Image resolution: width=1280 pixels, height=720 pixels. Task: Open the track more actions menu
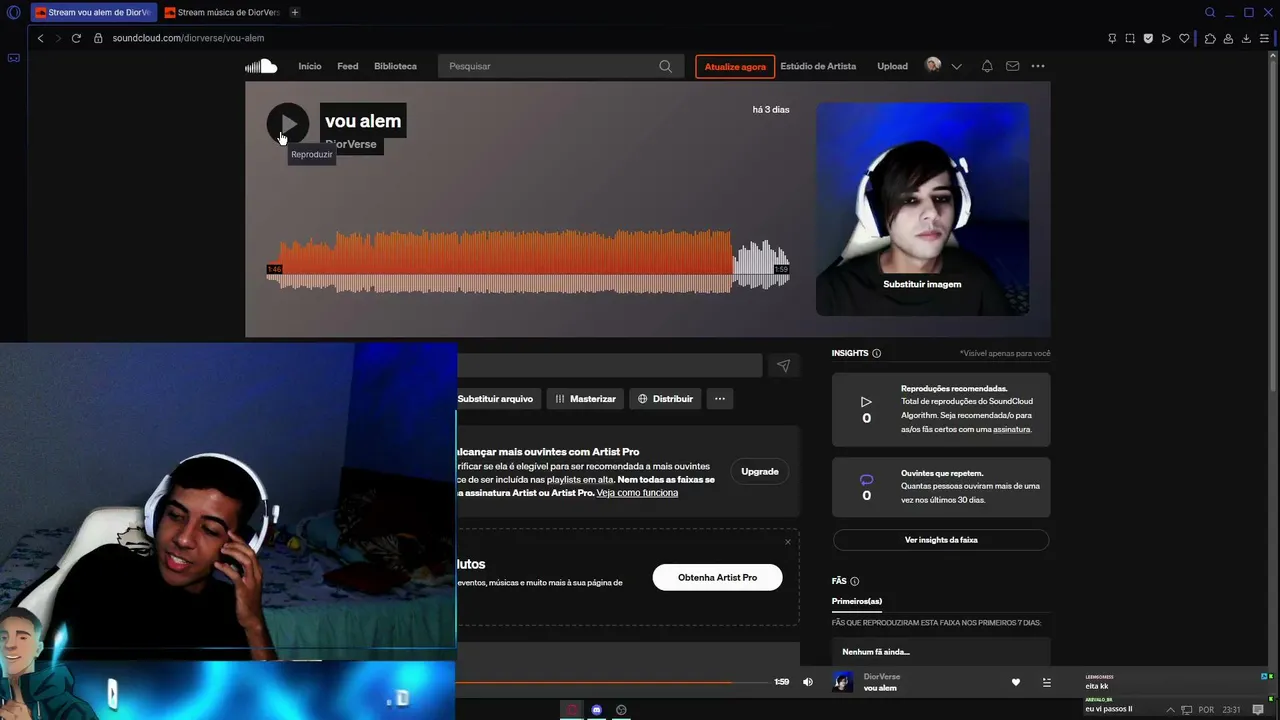(x=720, y=399)
